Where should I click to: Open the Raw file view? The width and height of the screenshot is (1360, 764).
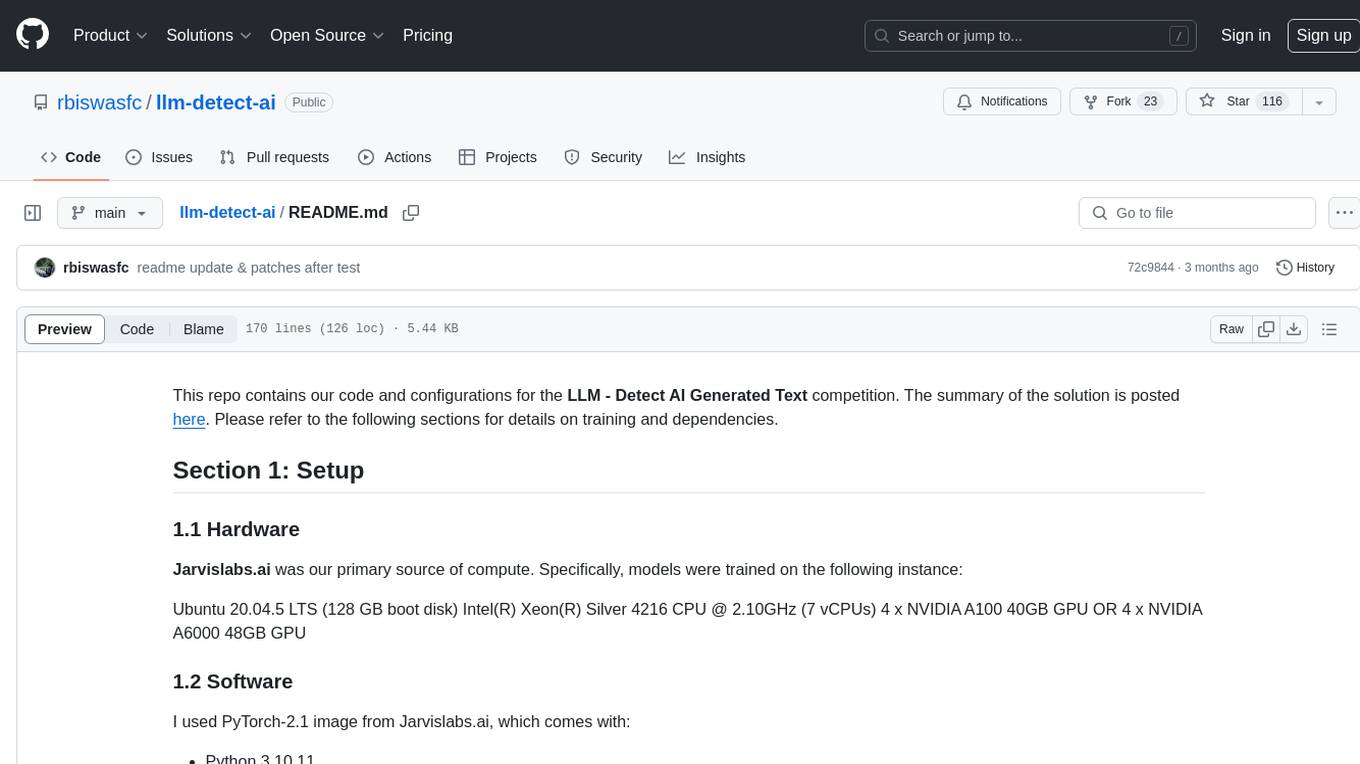click(x=1232, y=329)
